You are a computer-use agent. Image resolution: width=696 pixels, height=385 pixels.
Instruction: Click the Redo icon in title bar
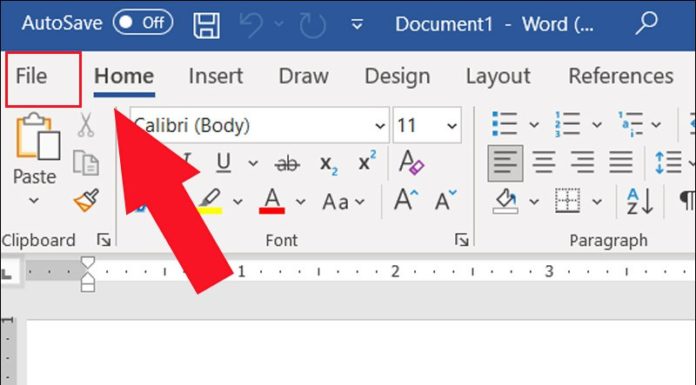point(312,25)
